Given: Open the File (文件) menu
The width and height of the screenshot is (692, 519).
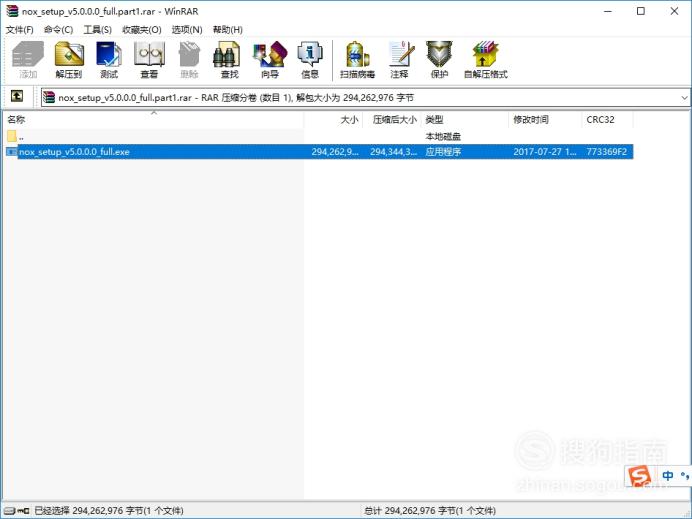Looking at the screenshot, I should coord(19,30).
